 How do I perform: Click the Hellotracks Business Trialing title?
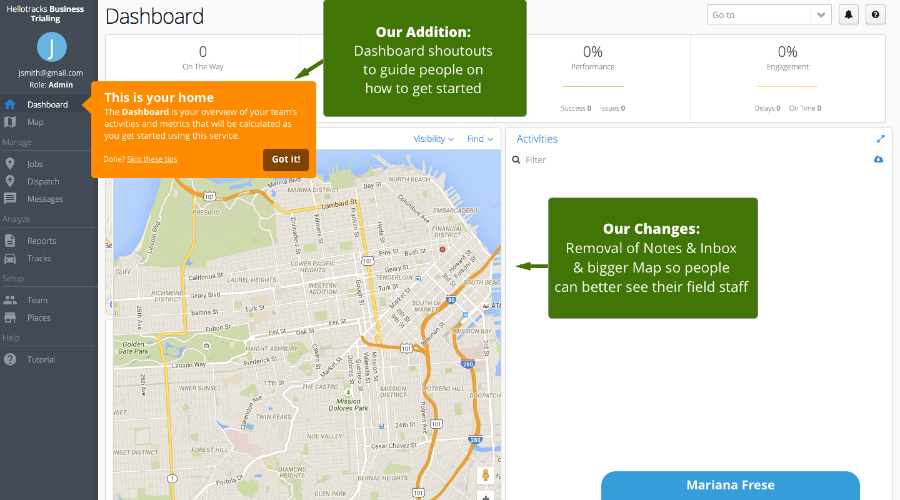(45, 14)
